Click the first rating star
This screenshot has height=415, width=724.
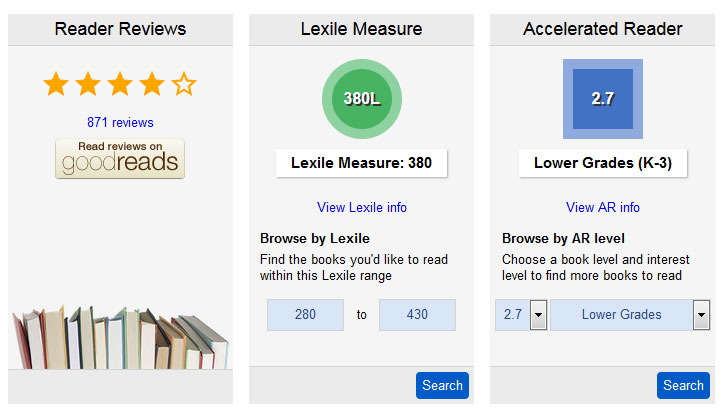(x=56, y=84)
